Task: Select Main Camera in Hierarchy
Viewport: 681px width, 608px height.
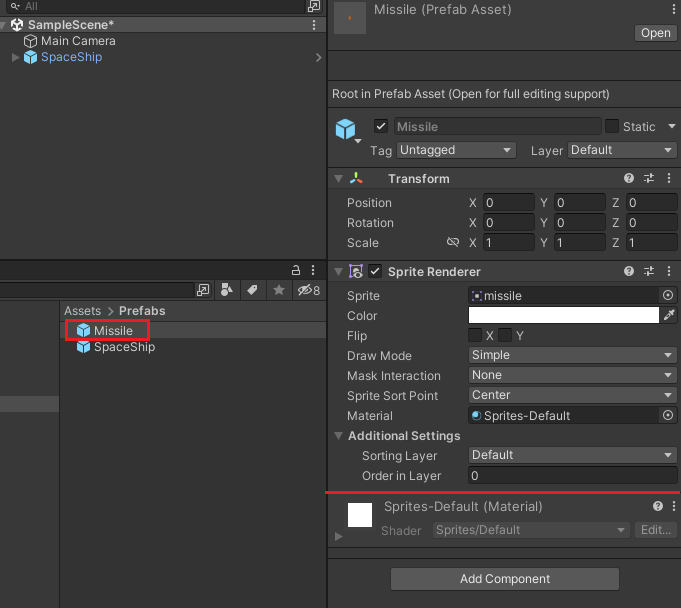Action: click(x=79, y=41)
